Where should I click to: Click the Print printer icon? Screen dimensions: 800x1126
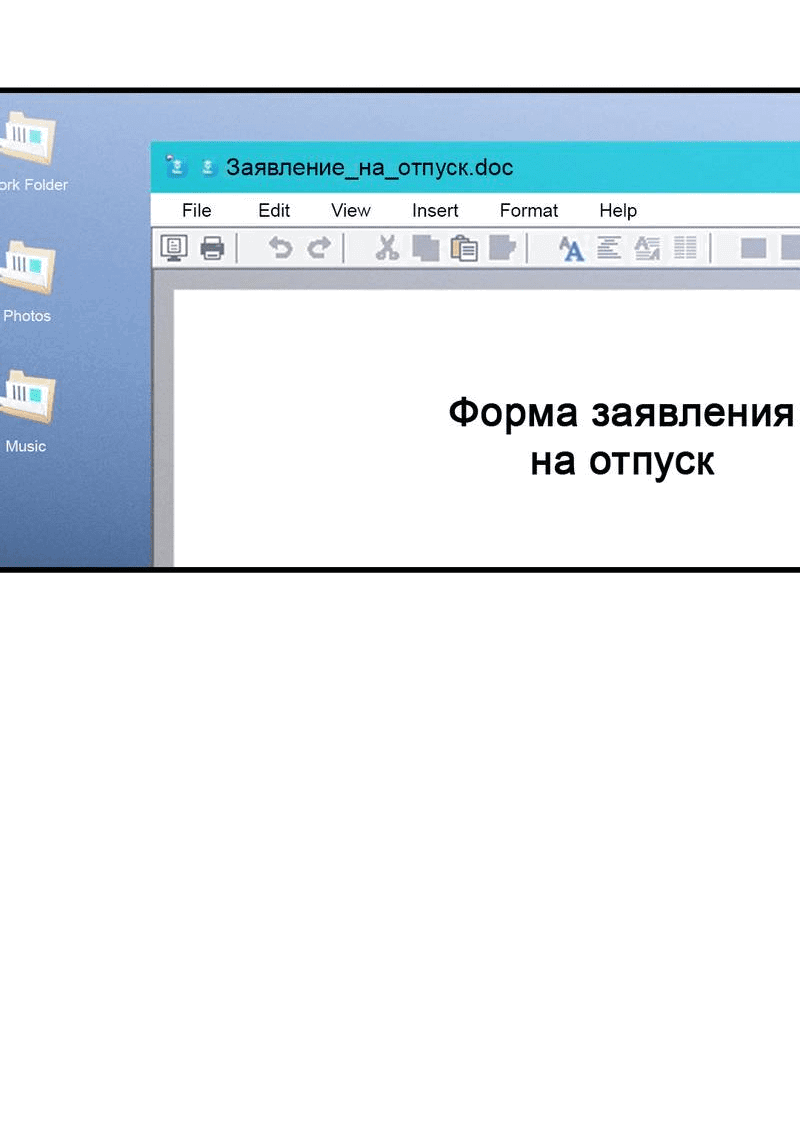tap(212, 247)
